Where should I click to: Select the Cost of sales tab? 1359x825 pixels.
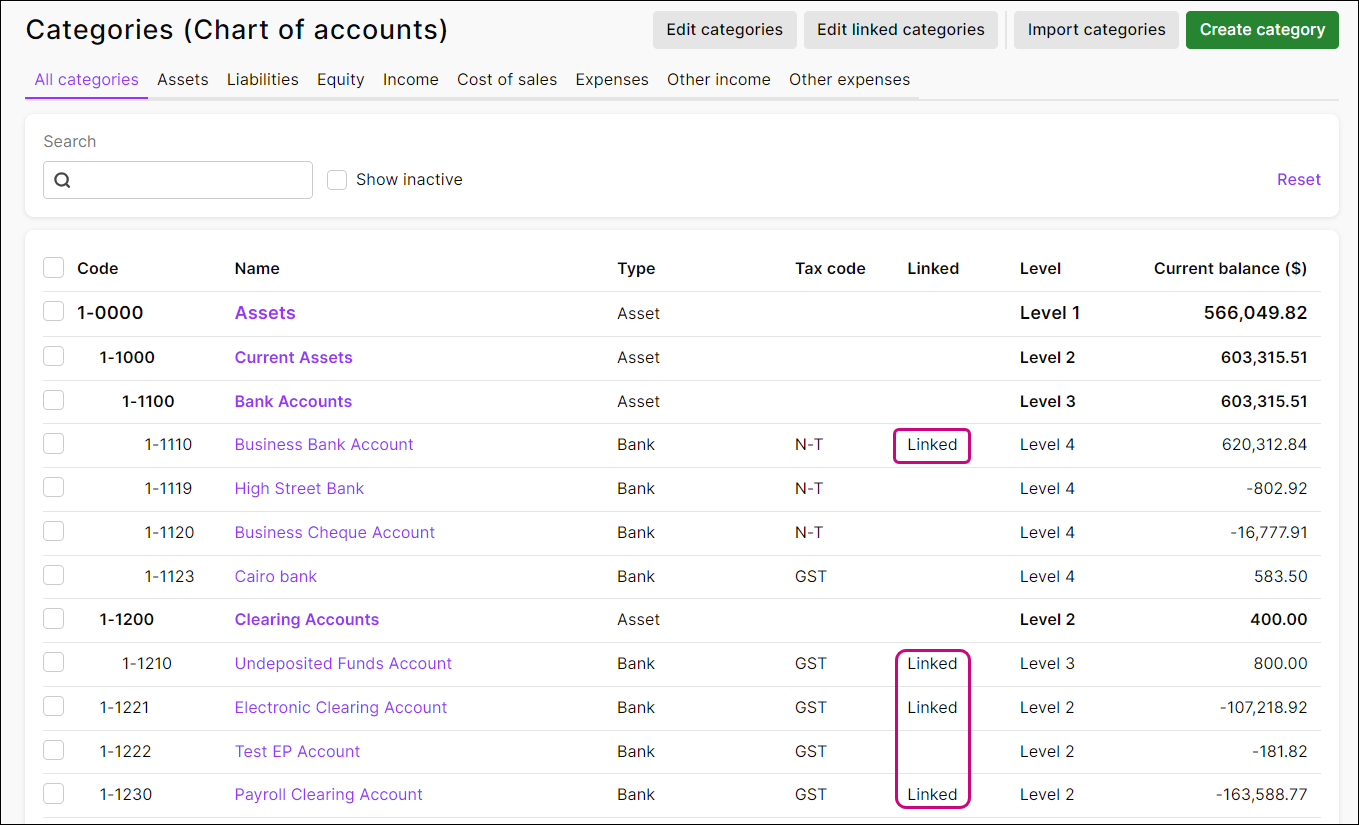(507, 79)
